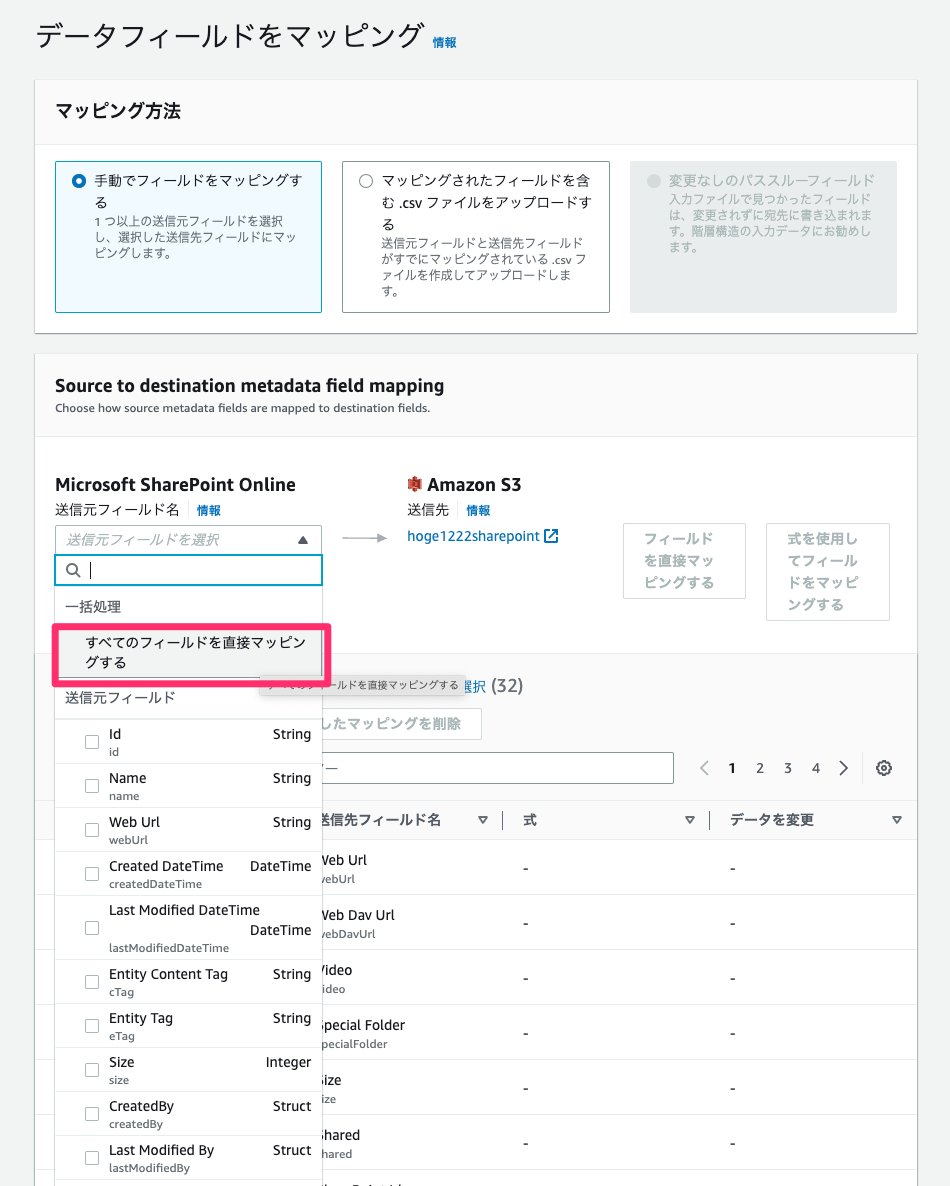Choose すべてのフィールドを直接マッピングする option
Viewport: 950px width, 1186px height.
click(x=189, y=652)
